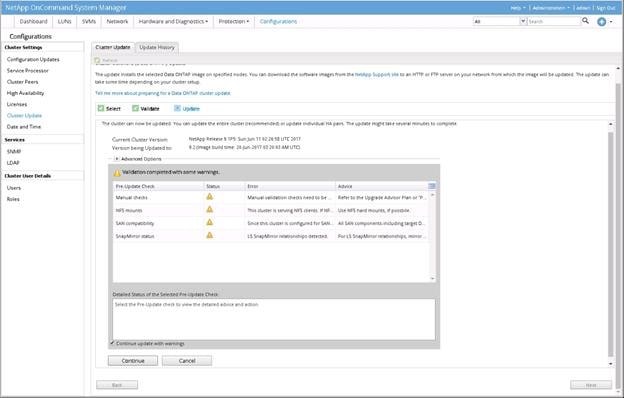
Task: Click the Advice column header
Action: pyautogui.click(x=382, y=186)
